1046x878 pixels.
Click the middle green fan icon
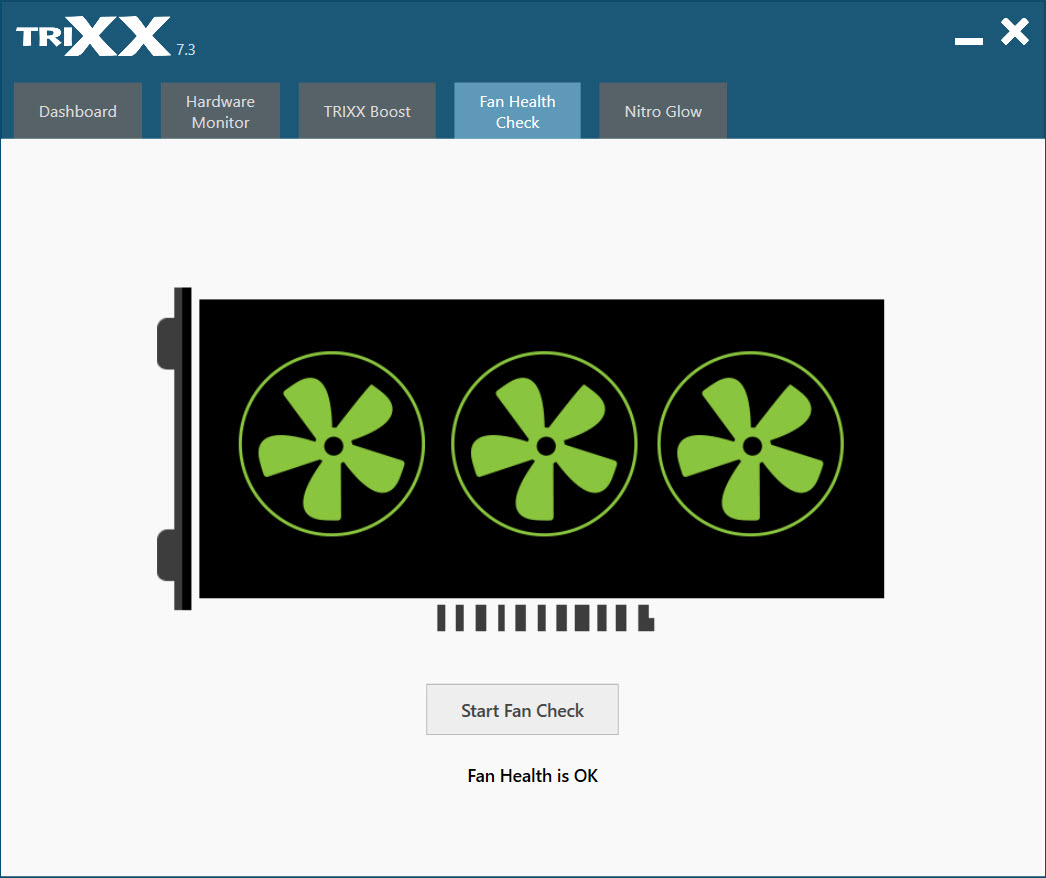click(544, 444)
